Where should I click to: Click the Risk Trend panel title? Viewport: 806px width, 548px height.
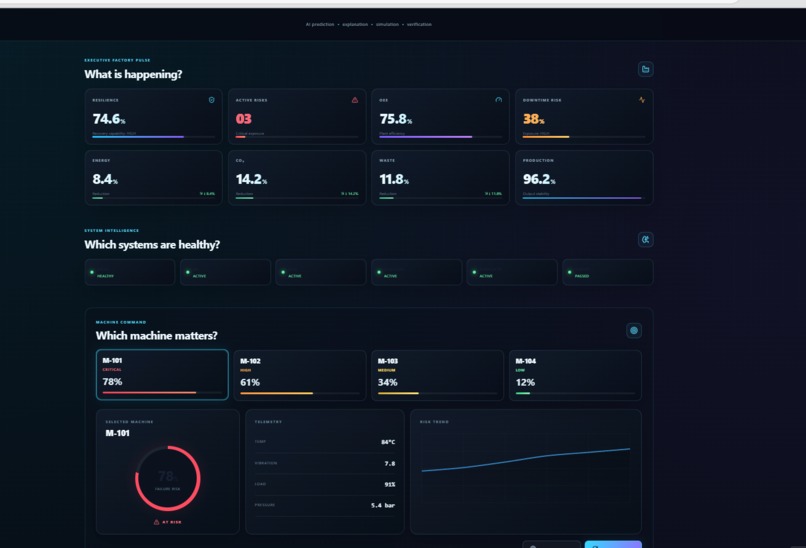pos(434,422)
